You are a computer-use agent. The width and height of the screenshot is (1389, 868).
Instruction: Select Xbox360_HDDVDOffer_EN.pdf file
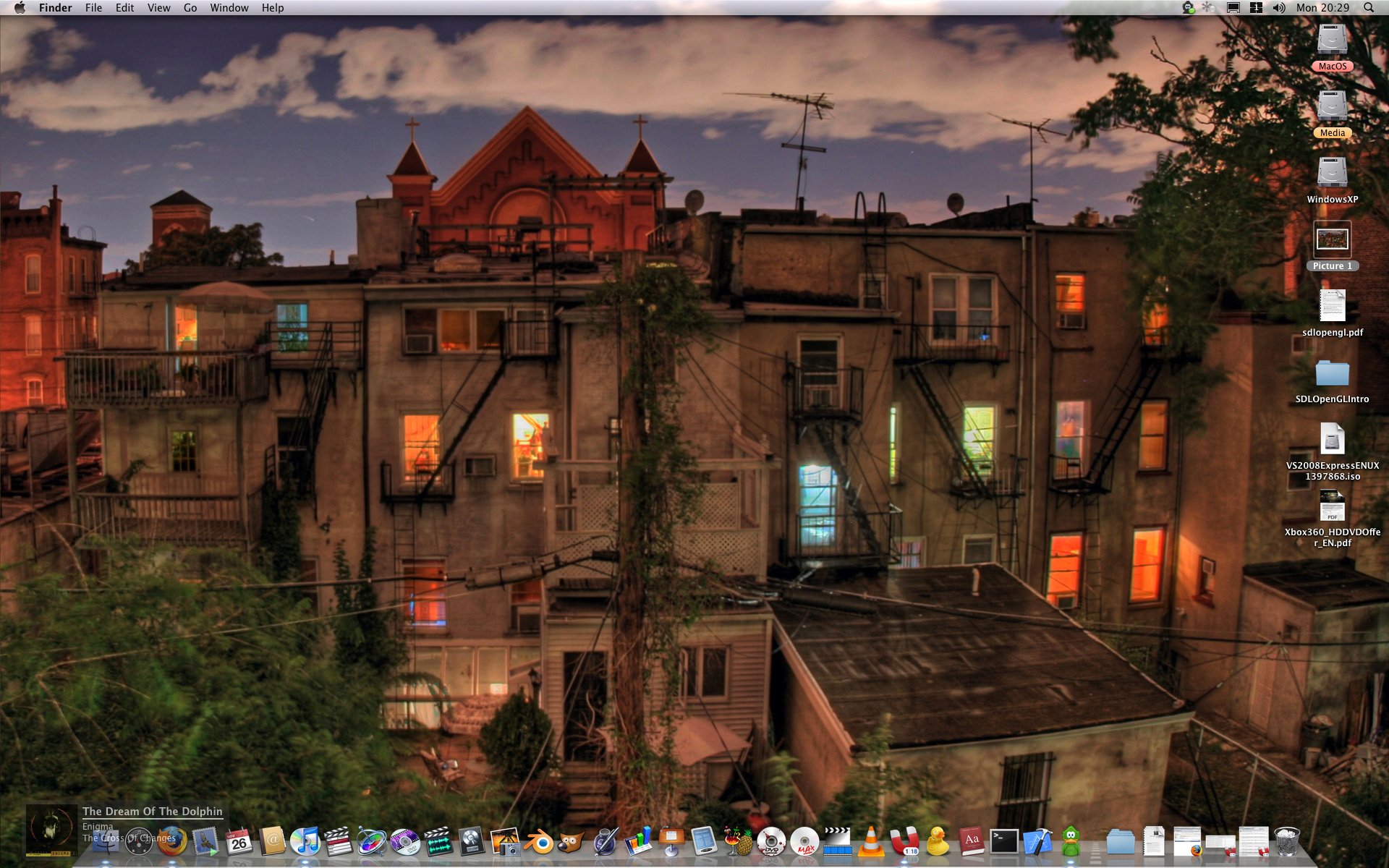click(1332, 519)
